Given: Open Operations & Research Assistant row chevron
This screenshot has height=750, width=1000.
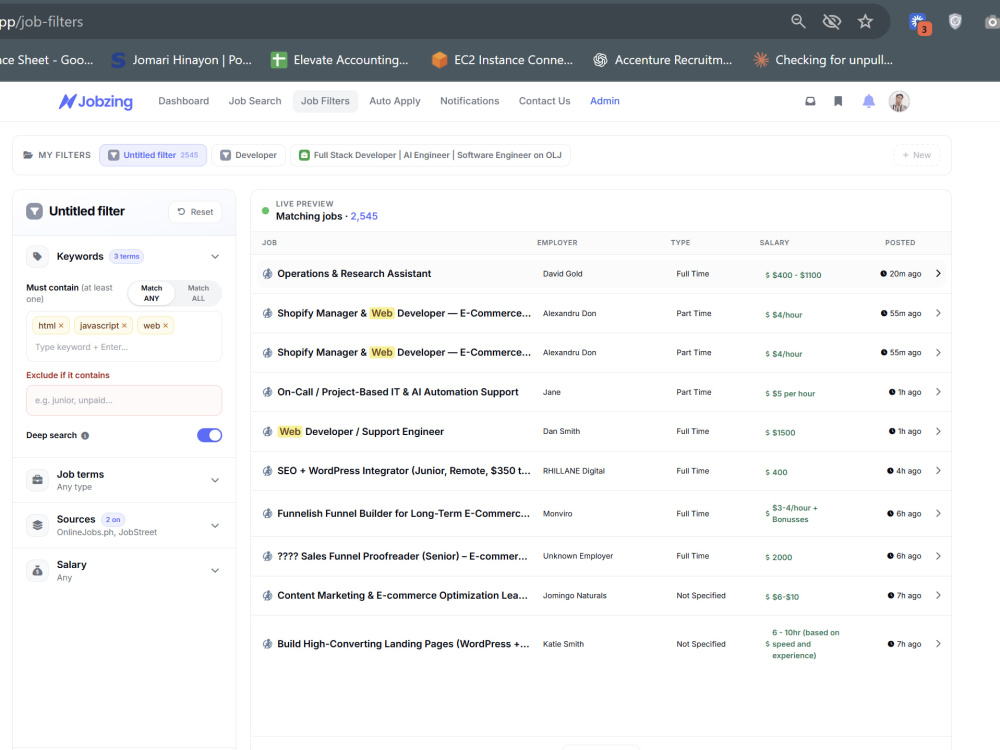Looking at the screenshot, I should 938,274.
